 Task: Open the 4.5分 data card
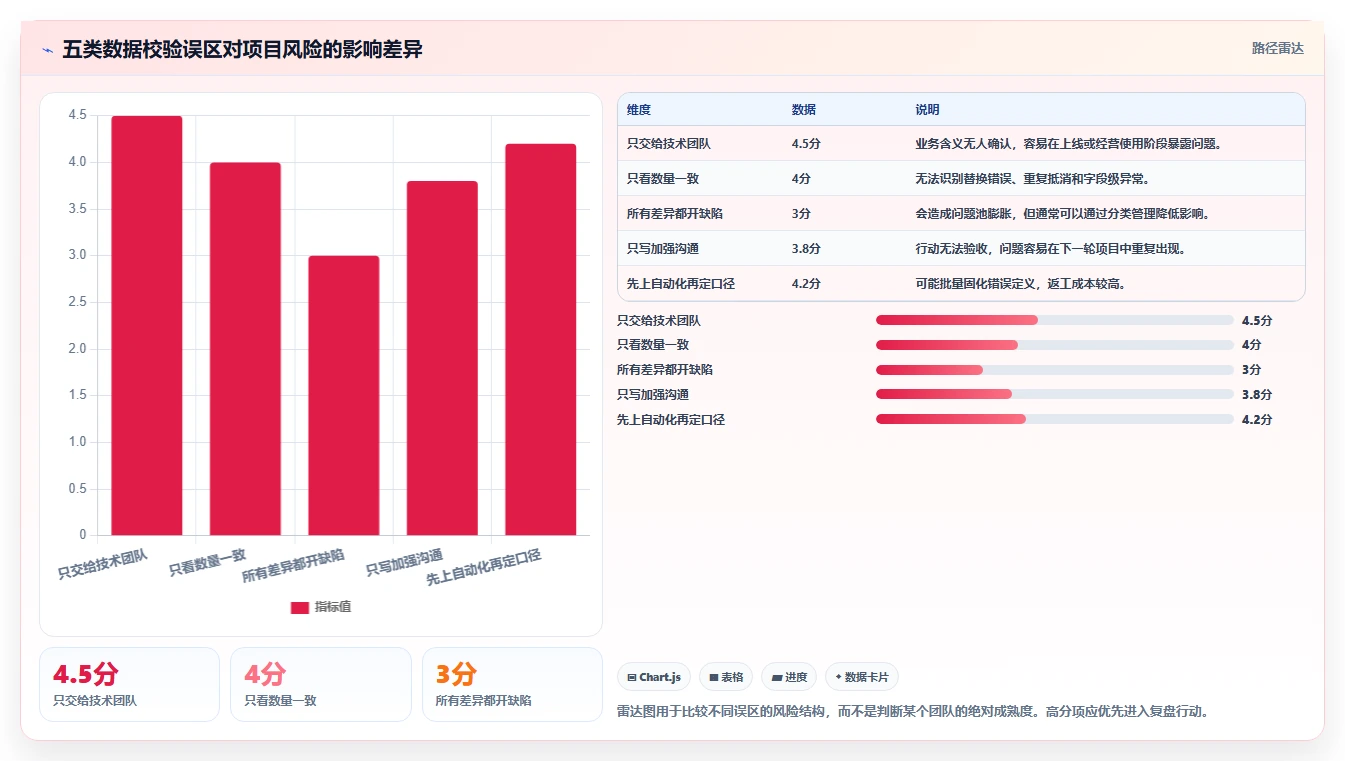point(129,684)
